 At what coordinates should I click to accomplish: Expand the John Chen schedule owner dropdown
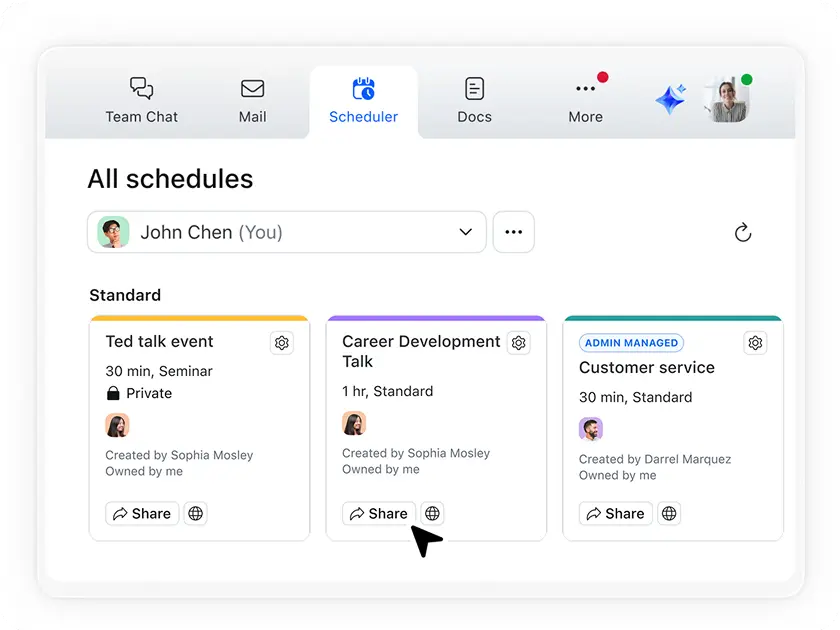coord(465,231)
